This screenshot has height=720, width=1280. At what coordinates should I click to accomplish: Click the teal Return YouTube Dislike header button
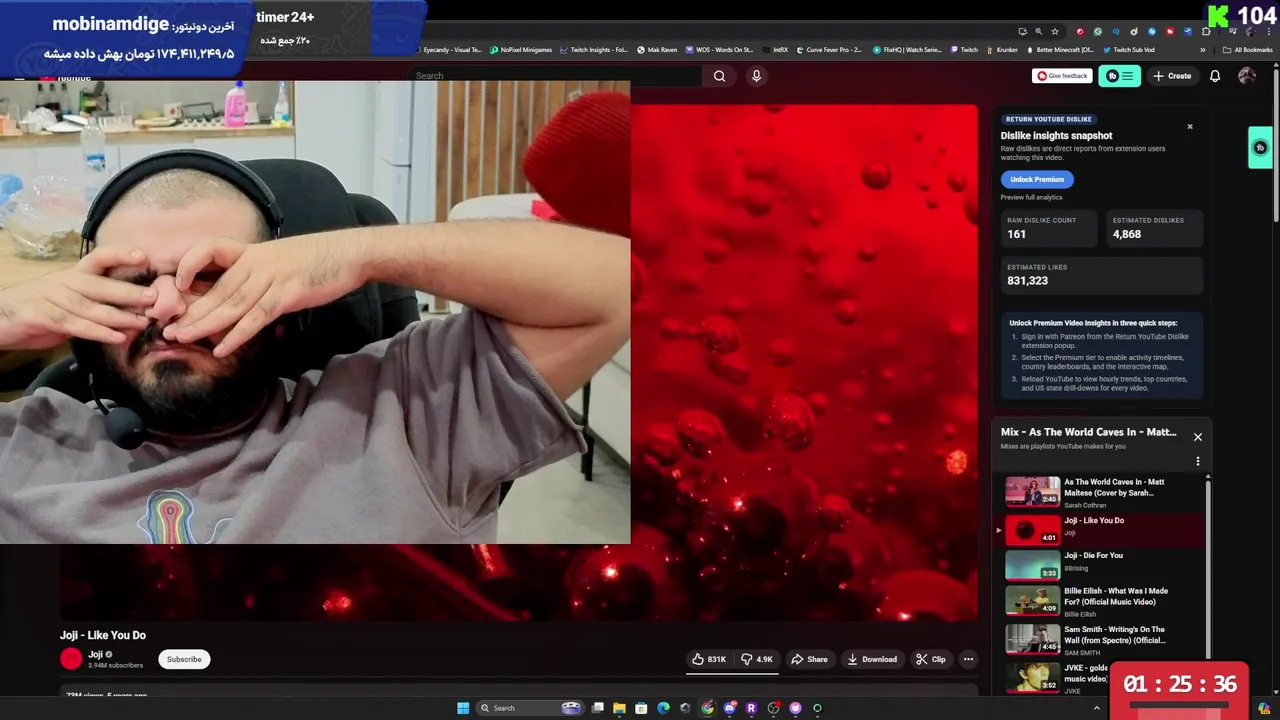pyautogui.click(x=1119, y=76)
